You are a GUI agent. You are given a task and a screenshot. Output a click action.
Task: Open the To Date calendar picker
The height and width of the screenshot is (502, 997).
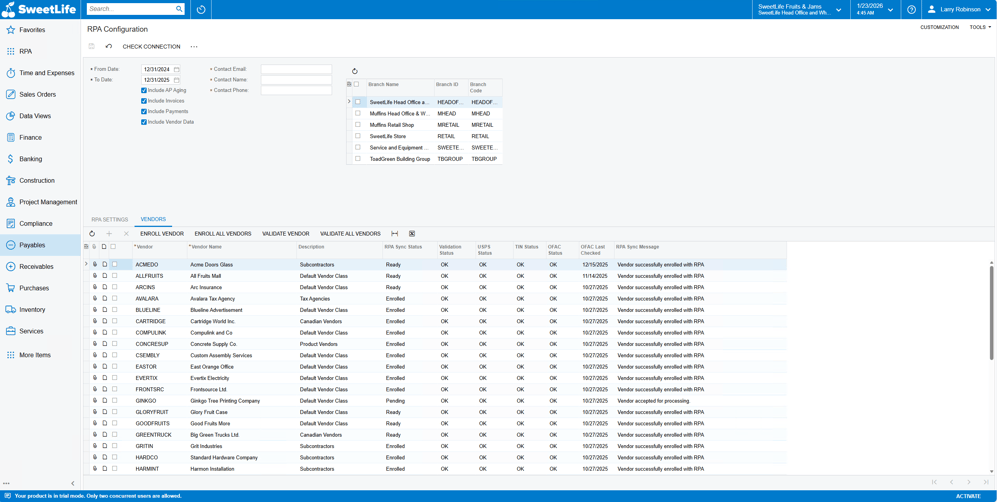(x=176, y=80)
